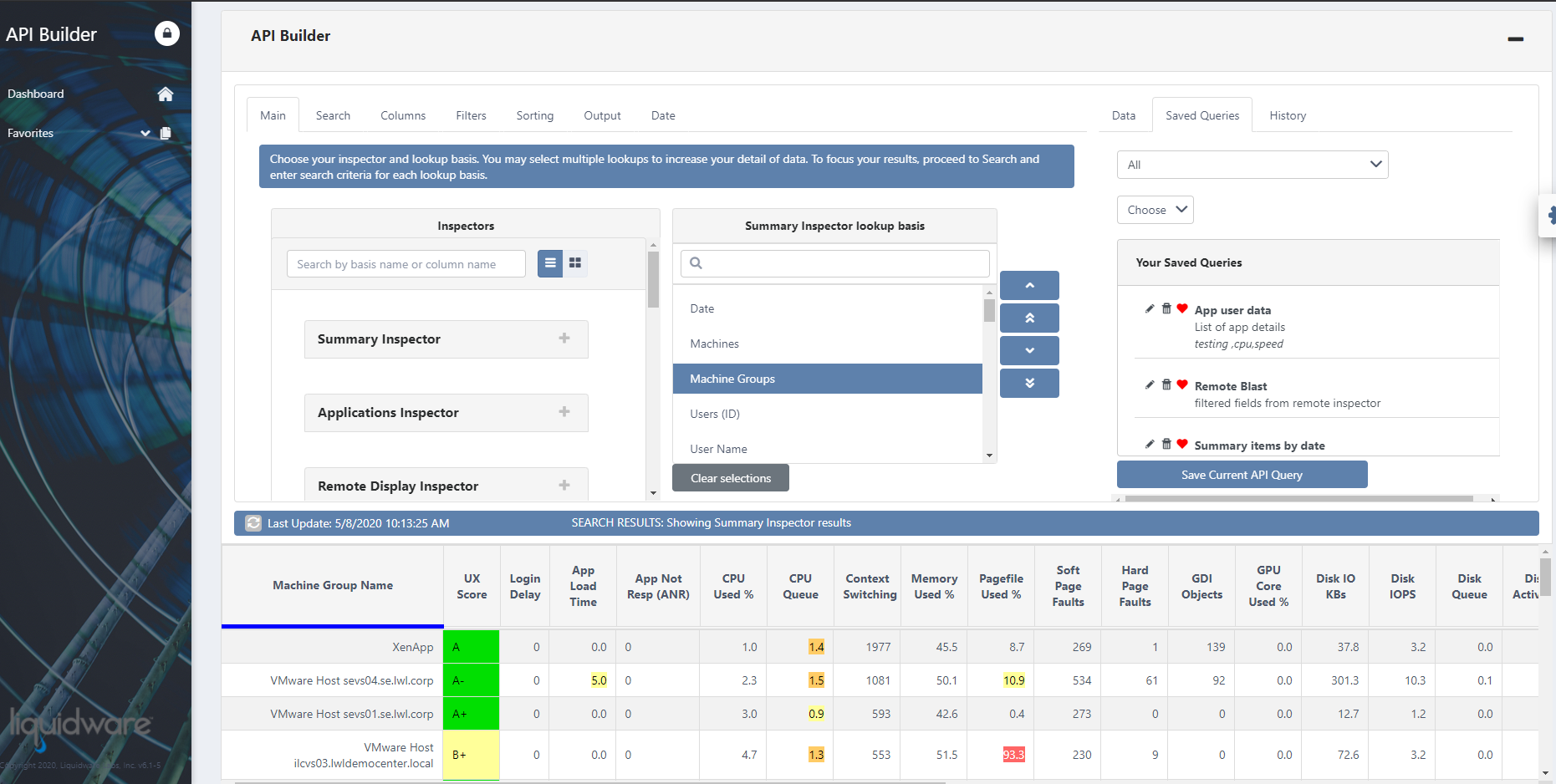Click the B+ UX score cell

(x=472, y=755)
